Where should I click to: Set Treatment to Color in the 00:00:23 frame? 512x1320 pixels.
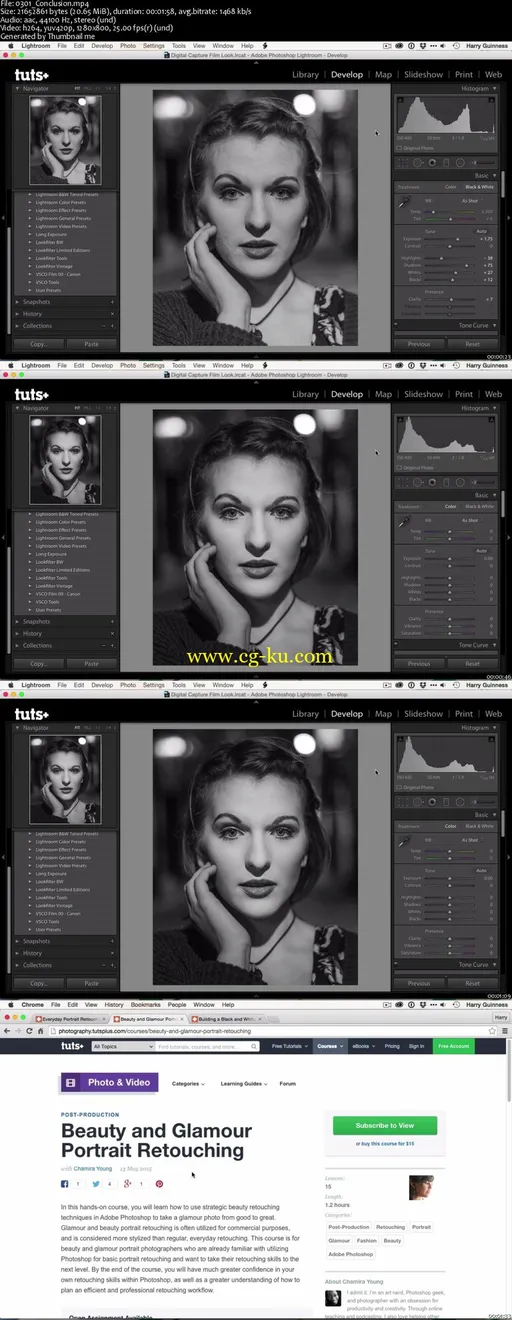pyautogui.click(x=450, y=187)
